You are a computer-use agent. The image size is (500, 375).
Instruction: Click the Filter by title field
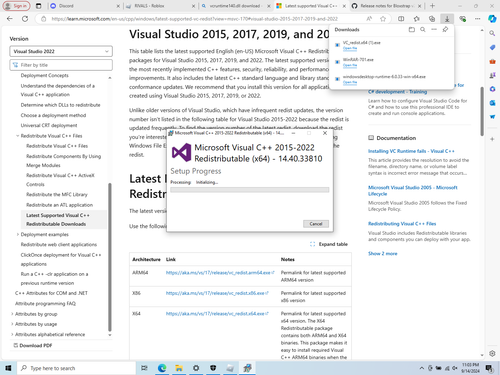click(x=61, y=65)
